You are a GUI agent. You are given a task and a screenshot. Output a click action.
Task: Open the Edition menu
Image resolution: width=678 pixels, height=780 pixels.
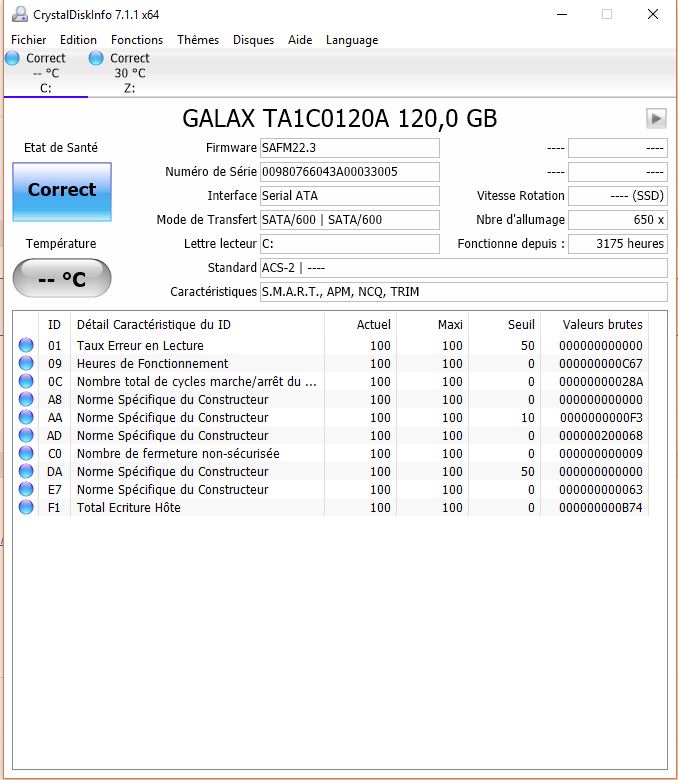(78, 40)
